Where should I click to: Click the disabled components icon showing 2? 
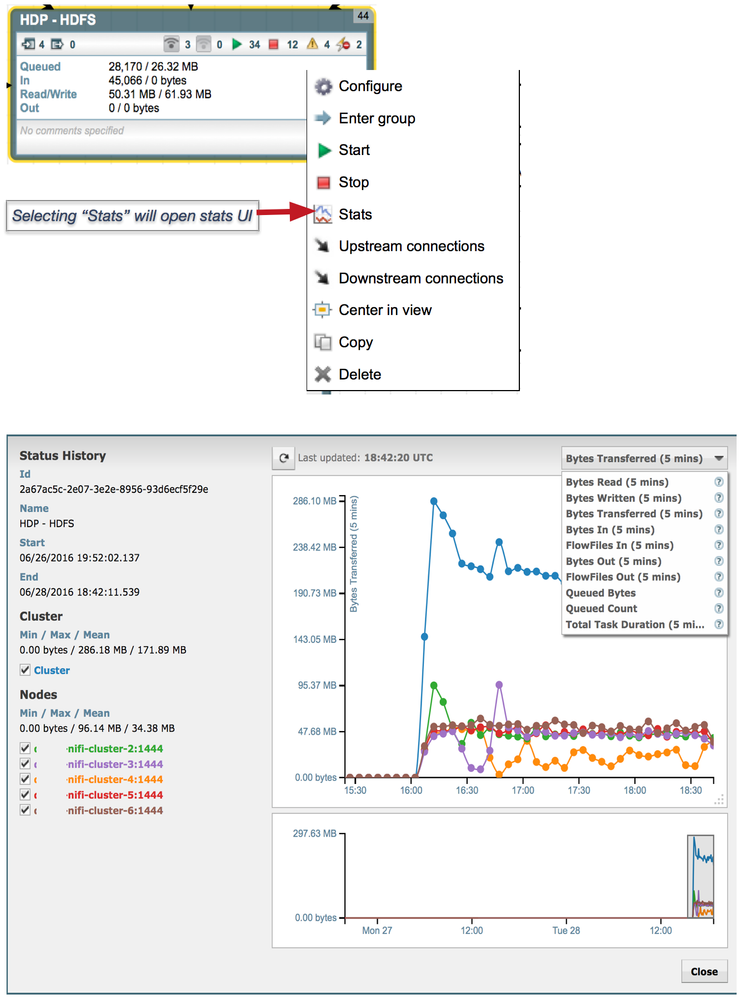[343, 44]
